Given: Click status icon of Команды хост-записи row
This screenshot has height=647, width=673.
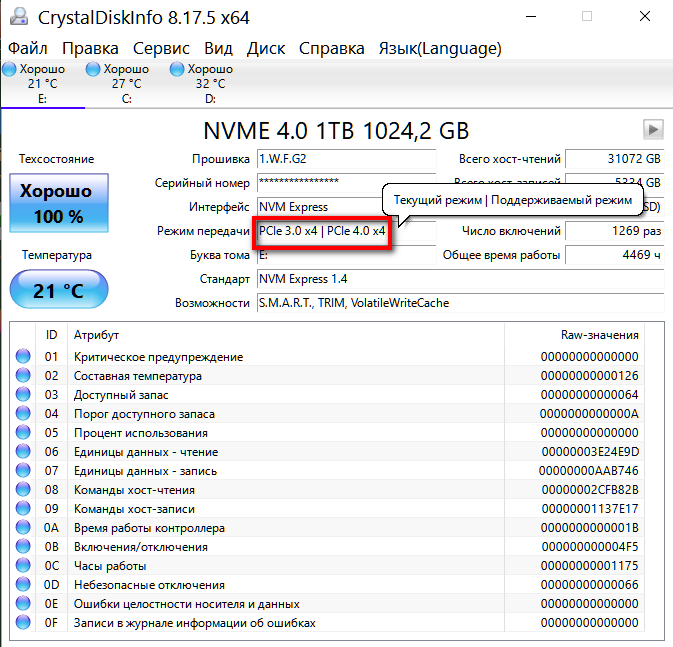Looking at the screenshot, I should pos(23,508).
